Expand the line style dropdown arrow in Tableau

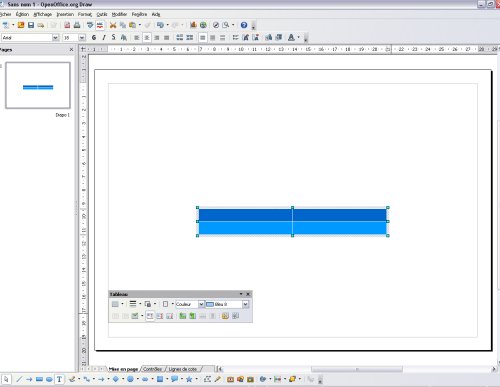tap(140, 304)
